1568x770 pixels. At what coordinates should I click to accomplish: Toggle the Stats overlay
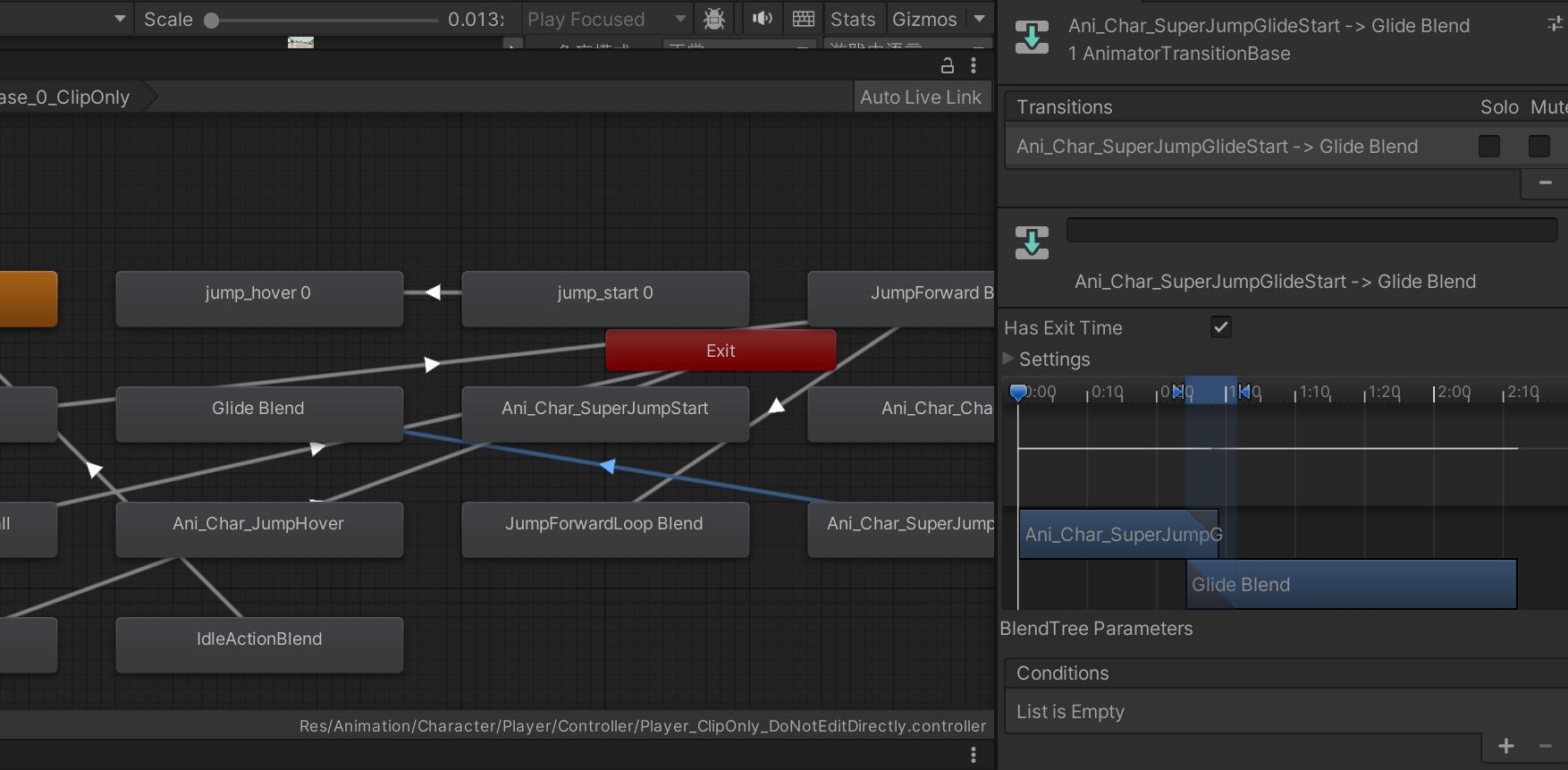(x=853, y=19)
